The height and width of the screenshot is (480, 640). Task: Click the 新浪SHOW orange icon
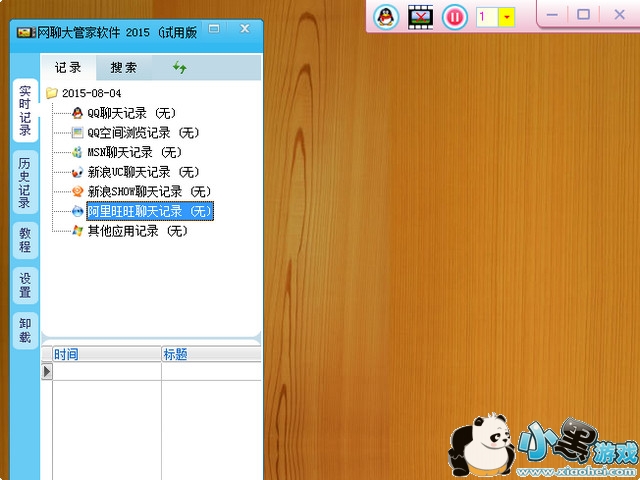tap(77, 191)
